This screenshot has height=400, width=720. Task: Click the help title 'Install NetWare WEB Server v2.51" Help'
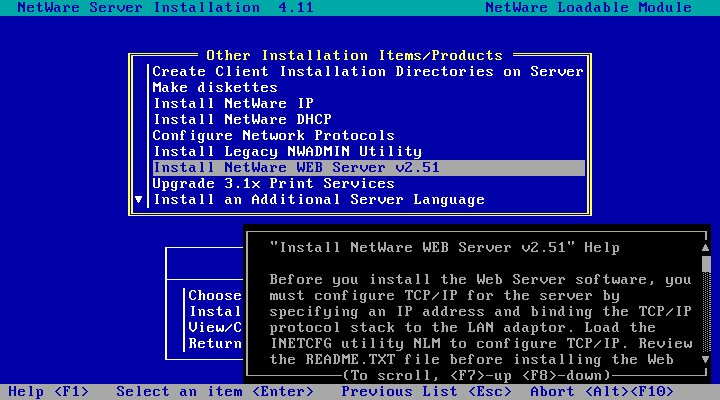444,248
